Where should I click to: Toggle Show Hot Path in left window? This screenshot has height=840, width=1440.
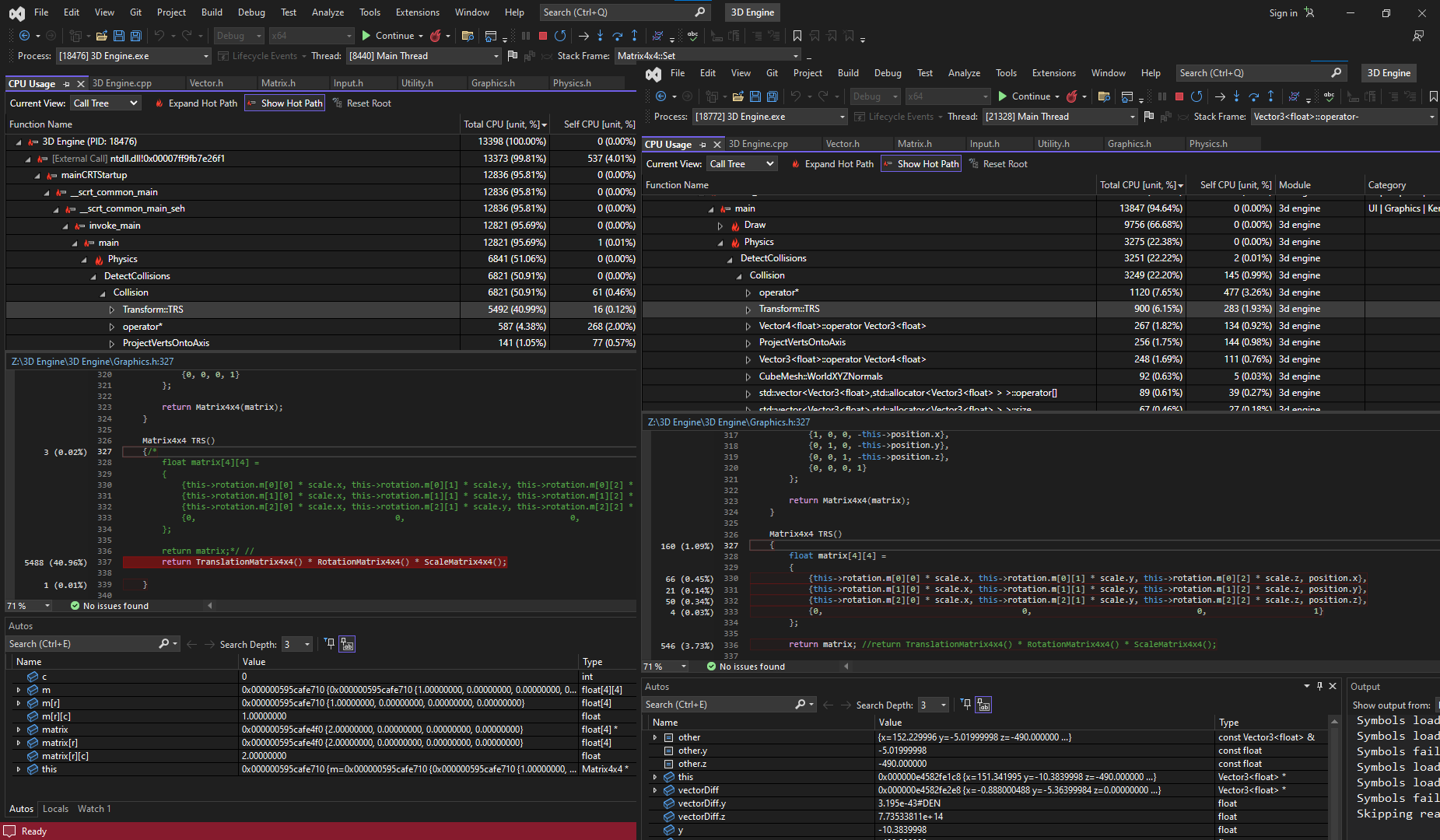(x=285, y=103)
